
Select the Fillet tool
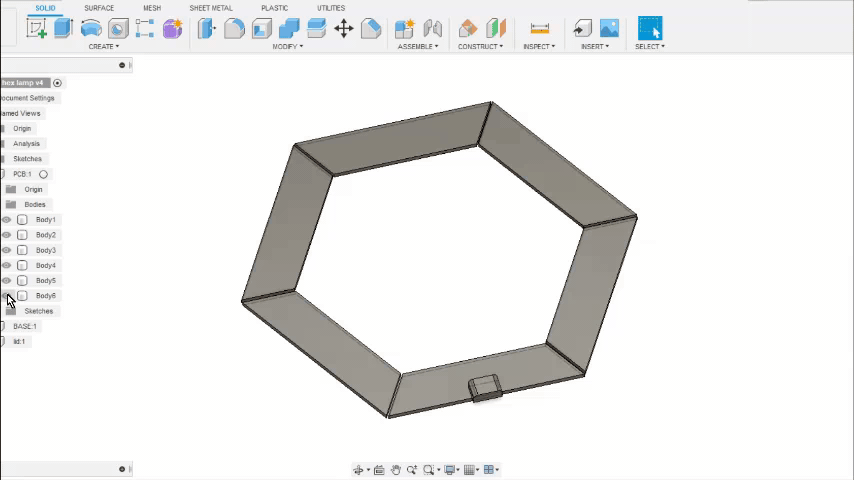pos(234,28)
